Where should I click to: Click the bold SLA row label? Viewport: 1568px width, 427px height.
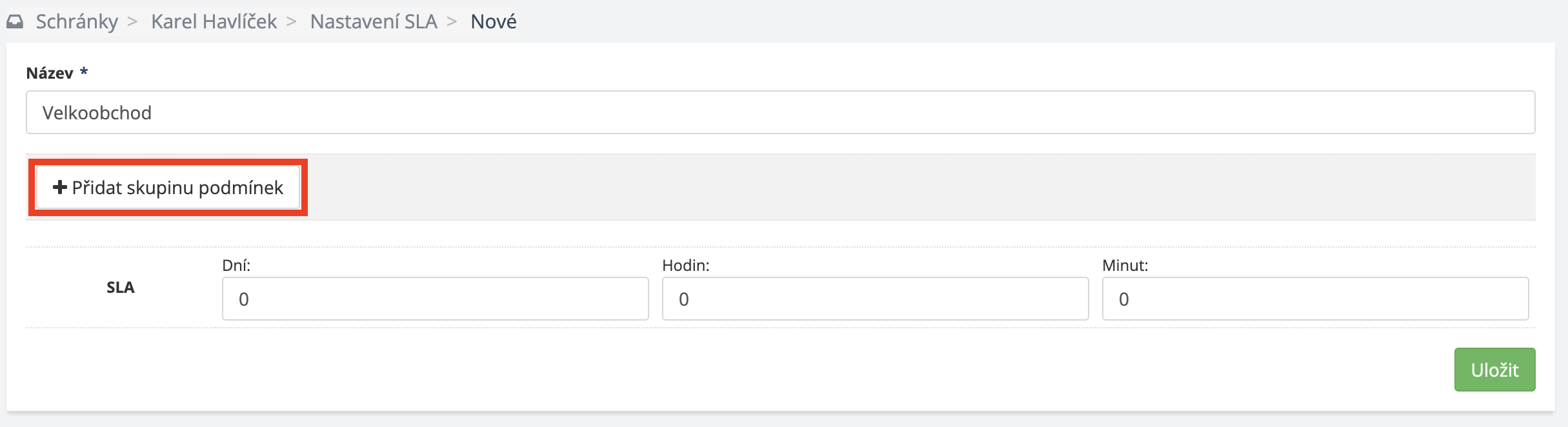tap(121, 288)
